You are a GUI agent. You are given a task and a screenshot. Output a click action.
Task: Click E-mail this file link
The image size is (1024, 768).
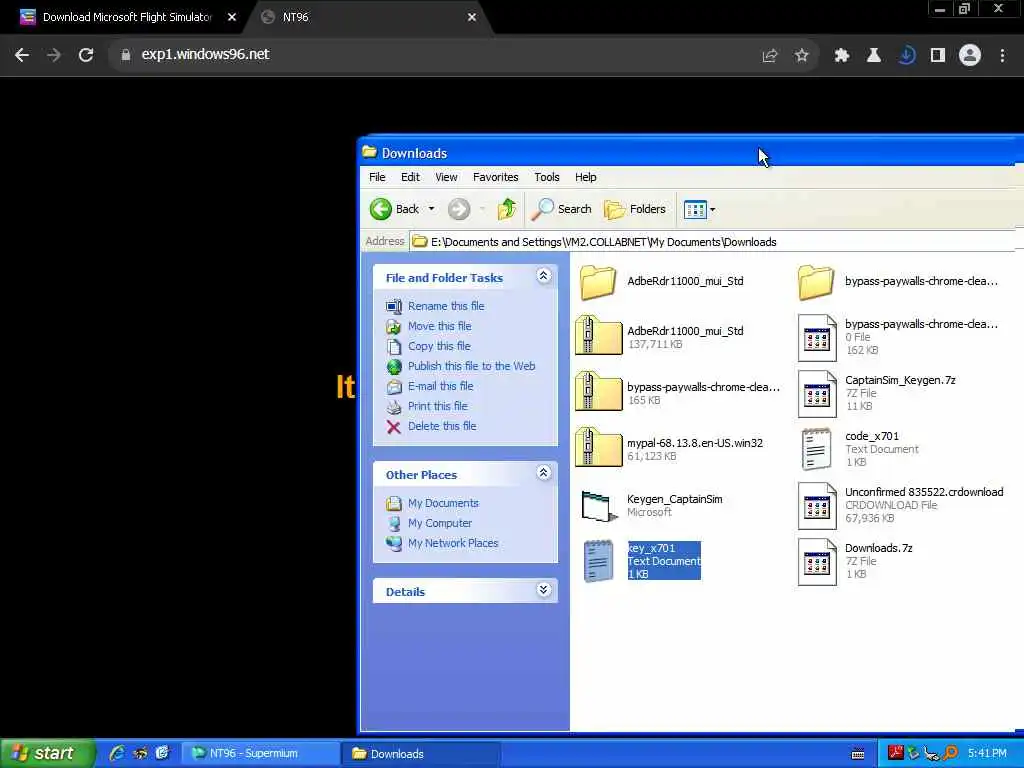[x=441, y=386]
